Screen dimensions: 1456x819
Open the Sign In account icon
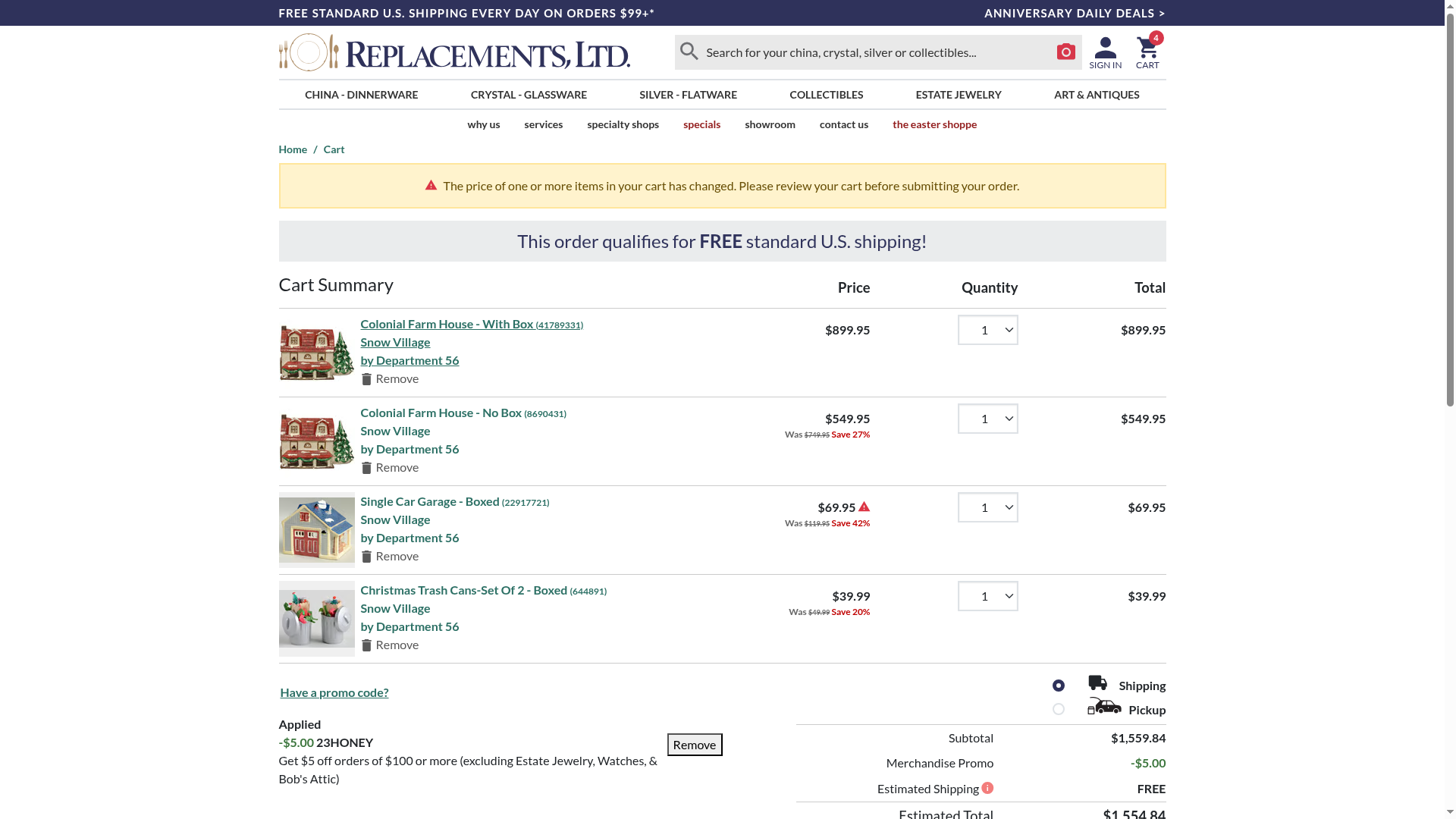coord(1105,53)
